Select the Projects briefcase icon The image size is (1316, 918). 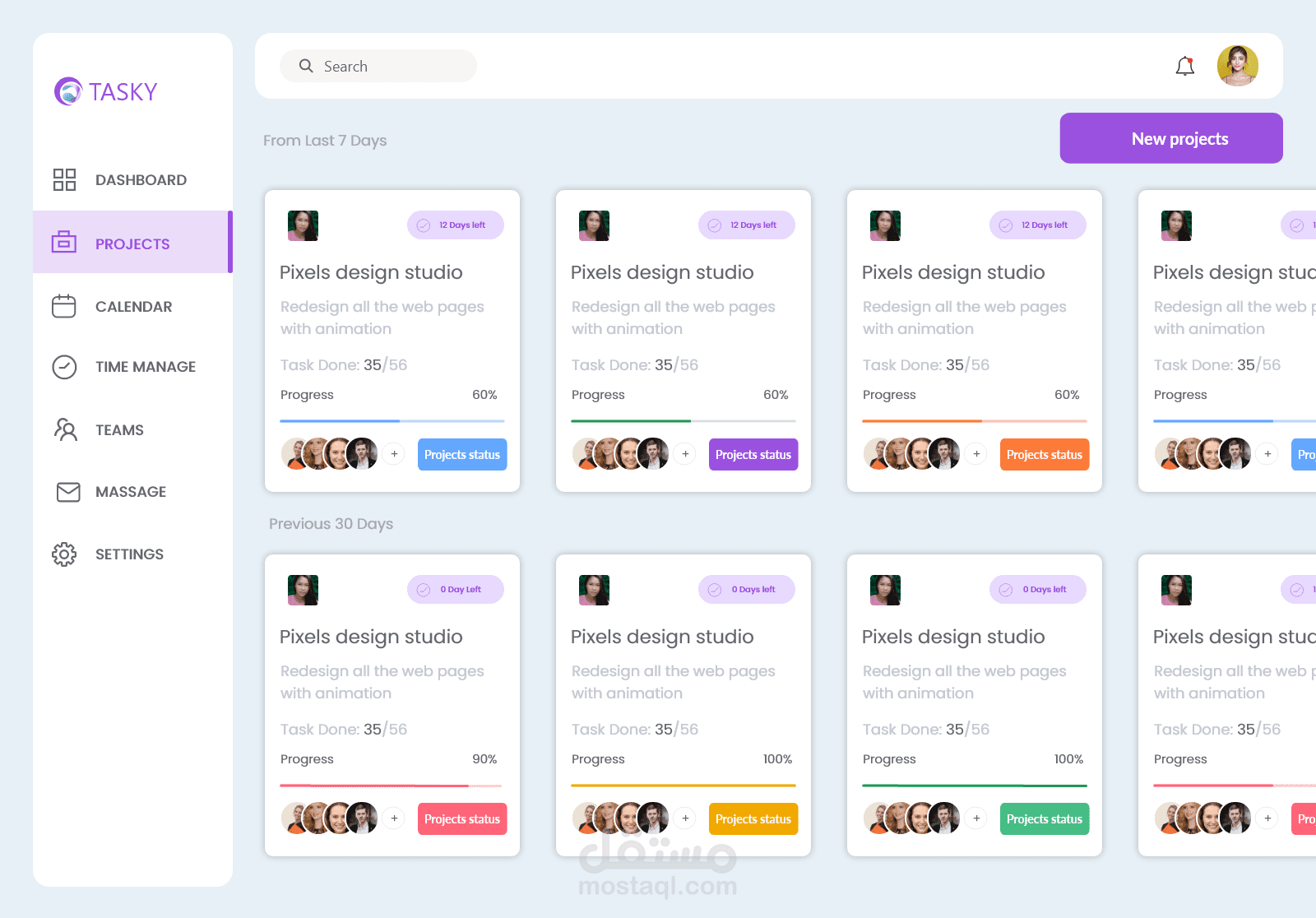[x=64, y=242]
